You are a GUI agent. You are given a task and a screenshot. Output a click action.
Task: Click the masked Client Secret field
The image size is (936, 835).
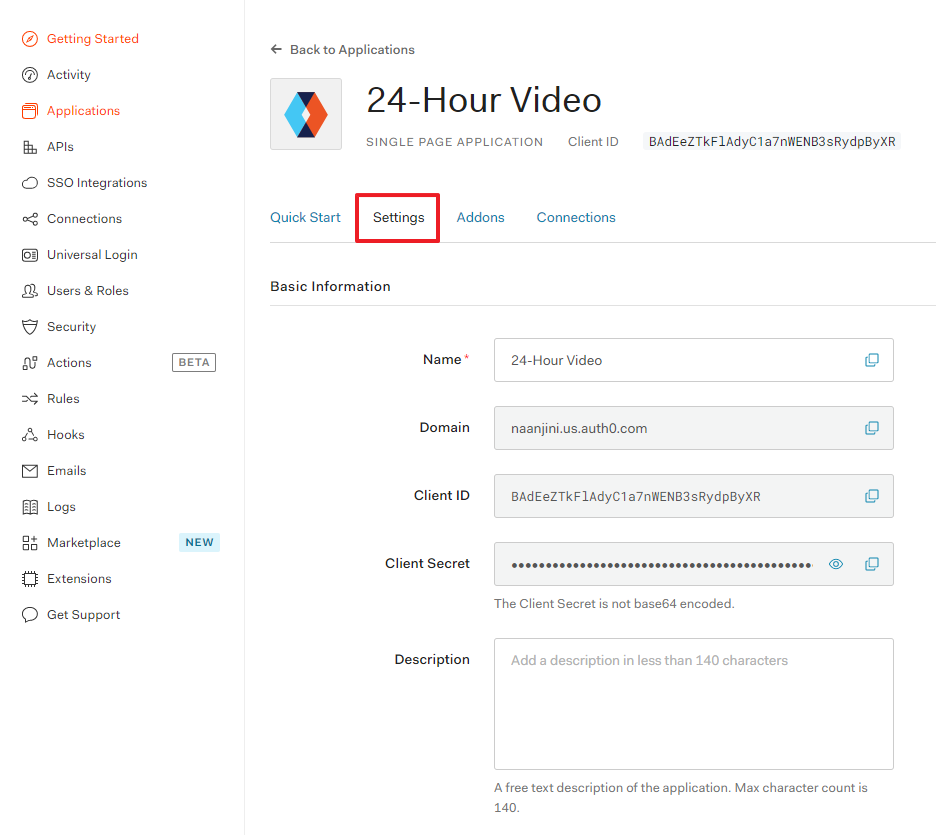[x=694, y=564]
